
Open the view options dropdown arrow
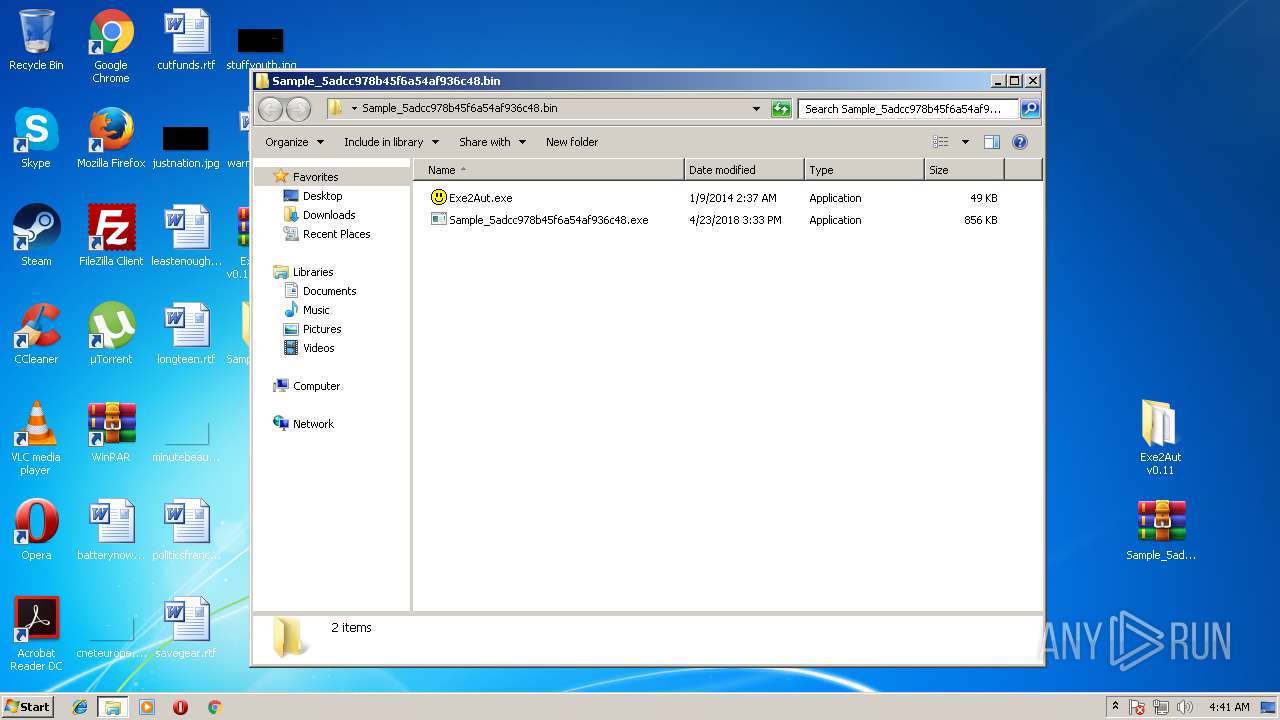click(965, 142)
